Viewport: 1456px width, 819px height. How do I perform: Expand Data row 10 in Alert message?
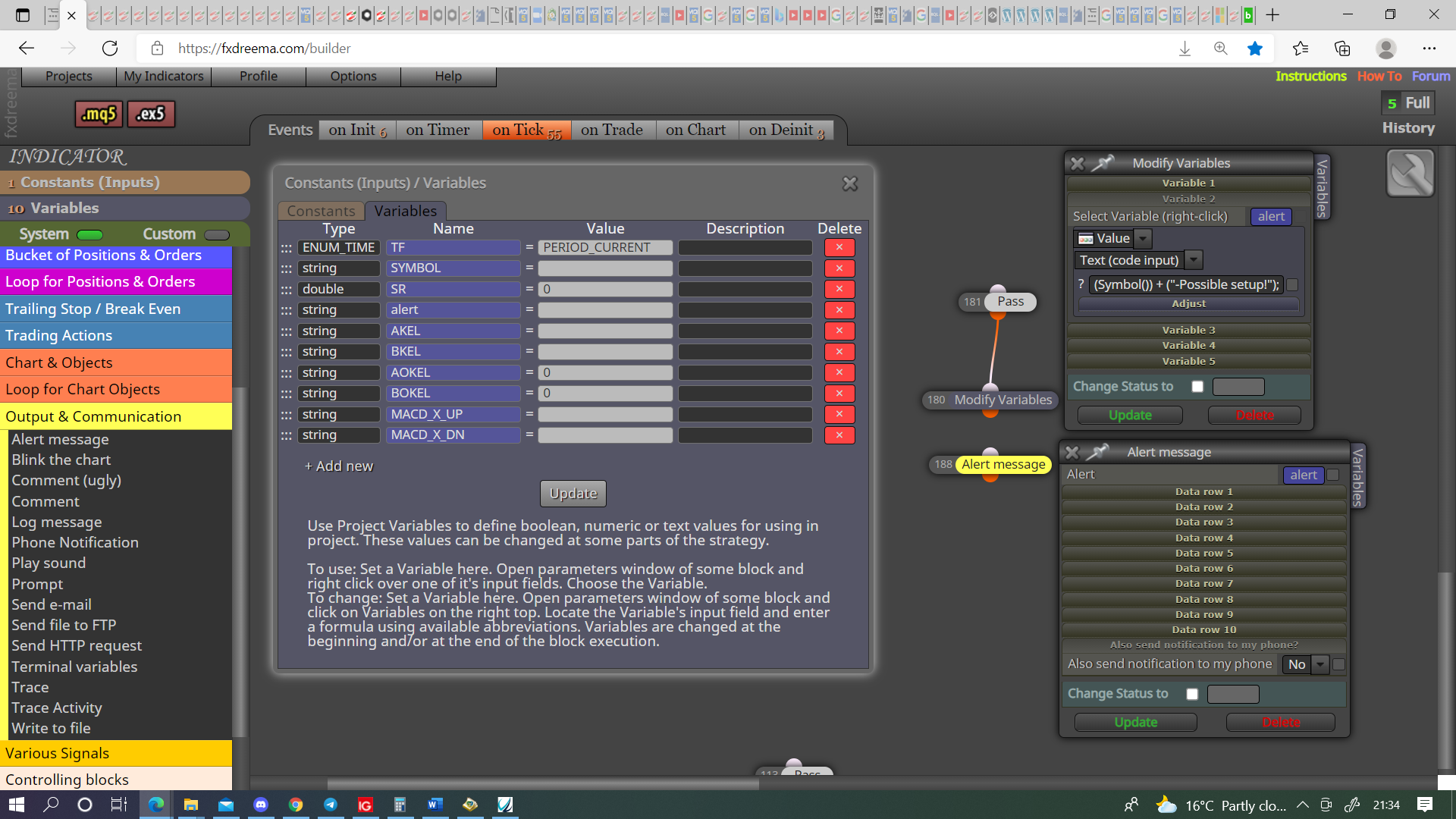[1203, 629]
